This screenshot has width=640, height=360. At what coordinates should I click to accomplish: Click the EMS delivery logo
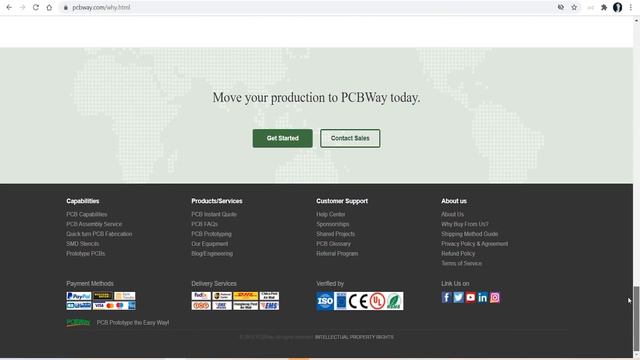pos(269,306)
